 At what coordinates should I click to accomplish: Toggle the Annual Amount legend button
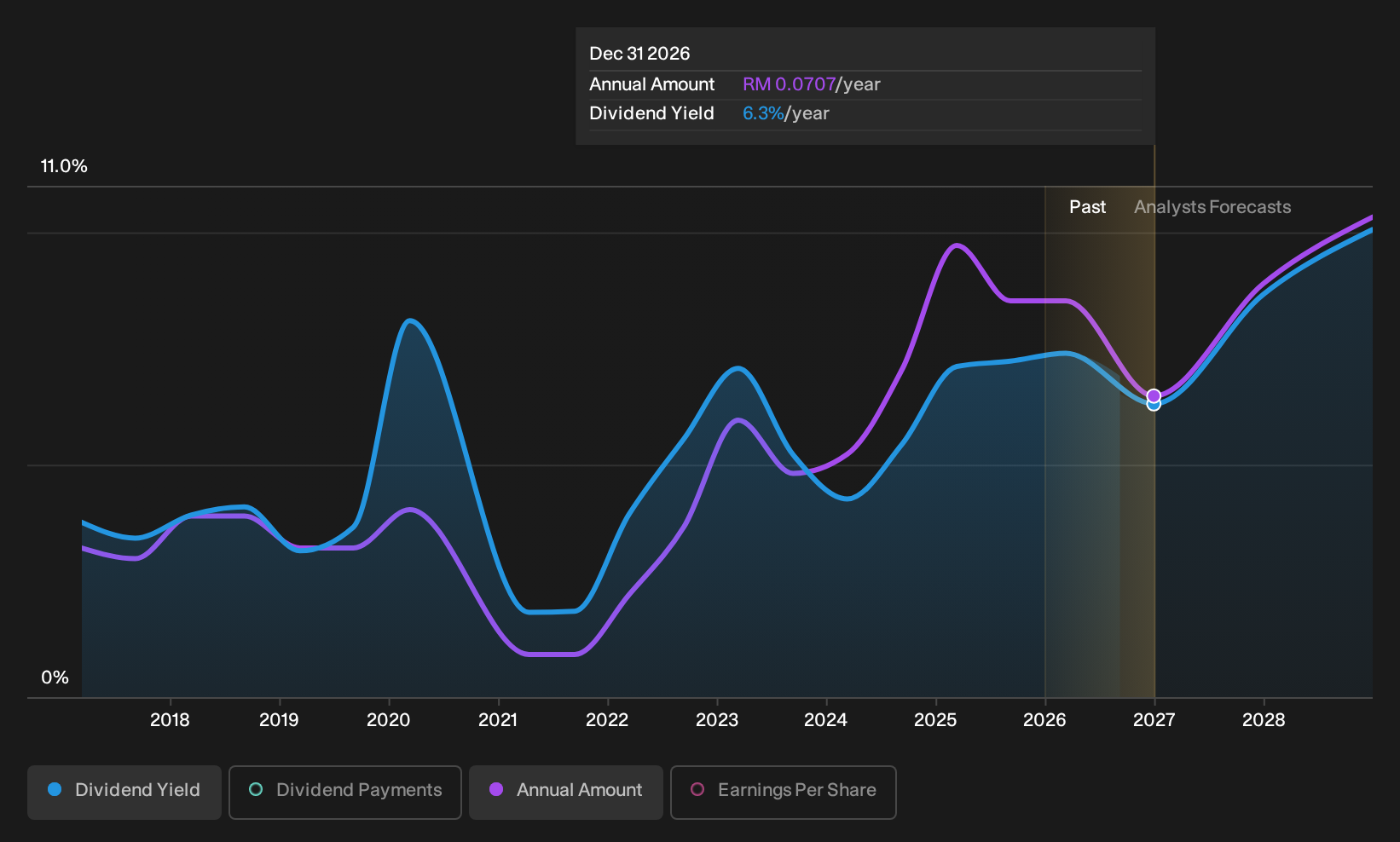pyautogui.click(x=566, y=793)
